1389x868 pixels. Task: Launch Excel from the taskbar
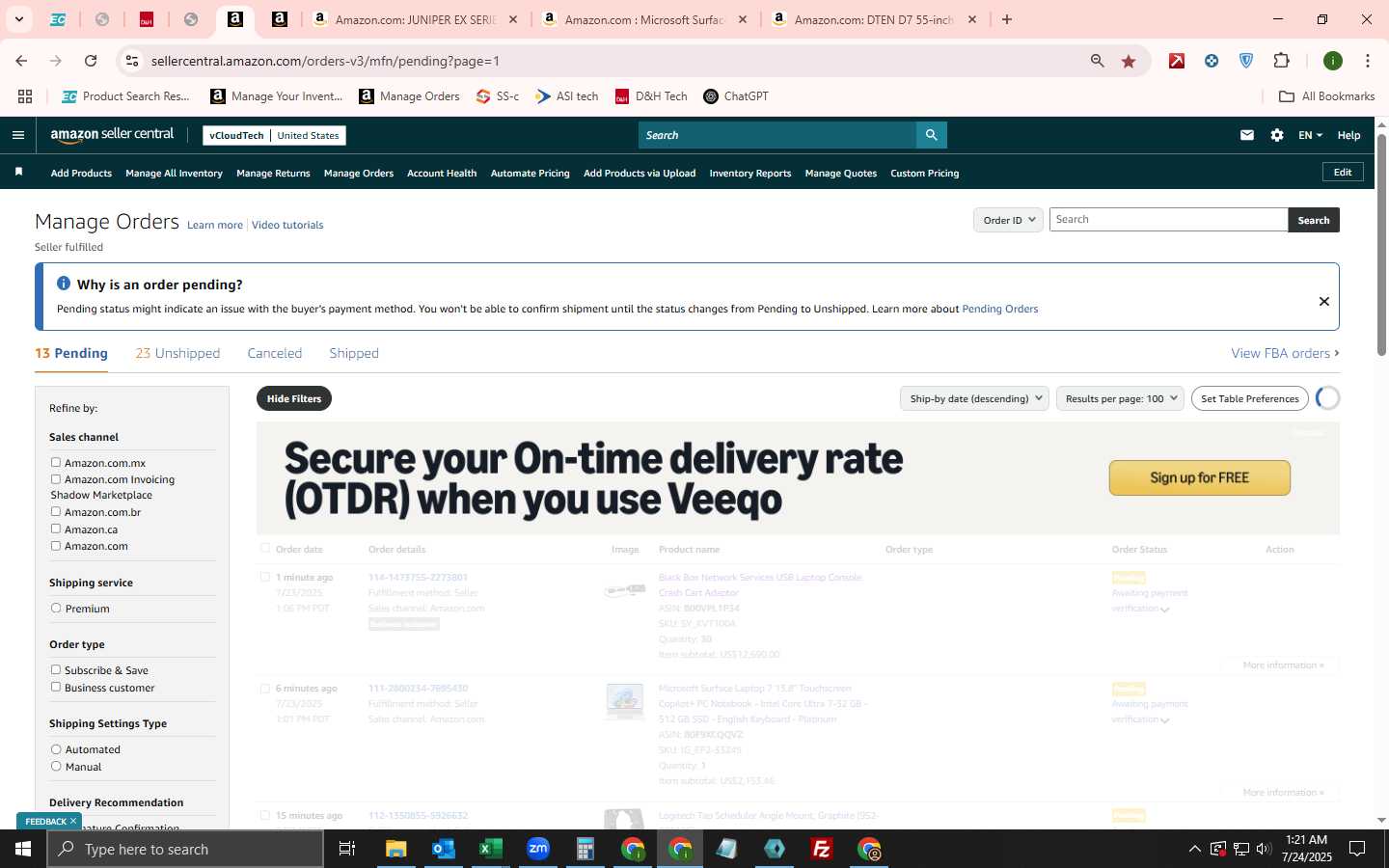490,849
